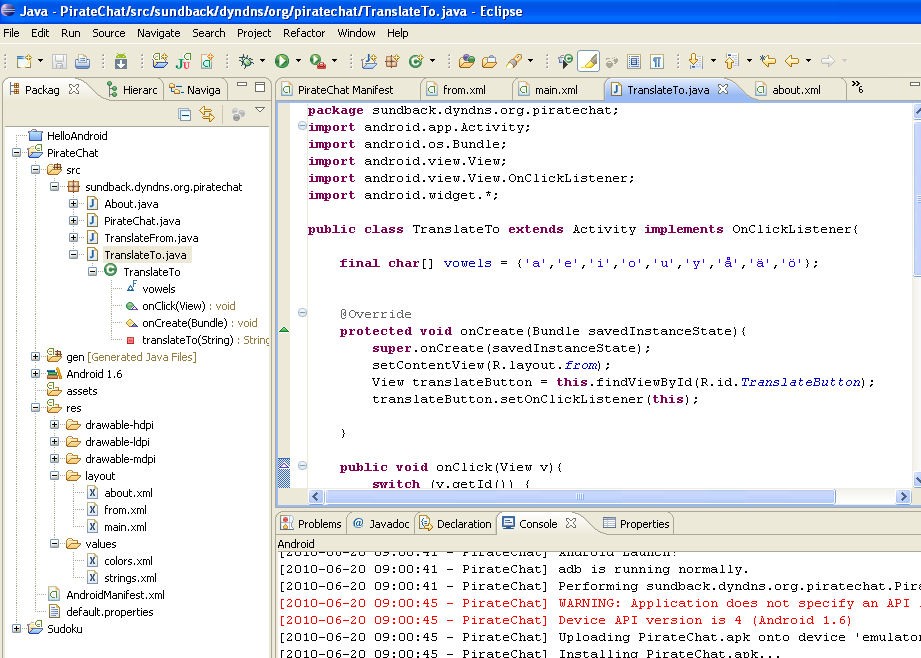The width and height of the screenshot is (921, 658).
Task: Open the Navigate menu
Action: tap(159, 33)
